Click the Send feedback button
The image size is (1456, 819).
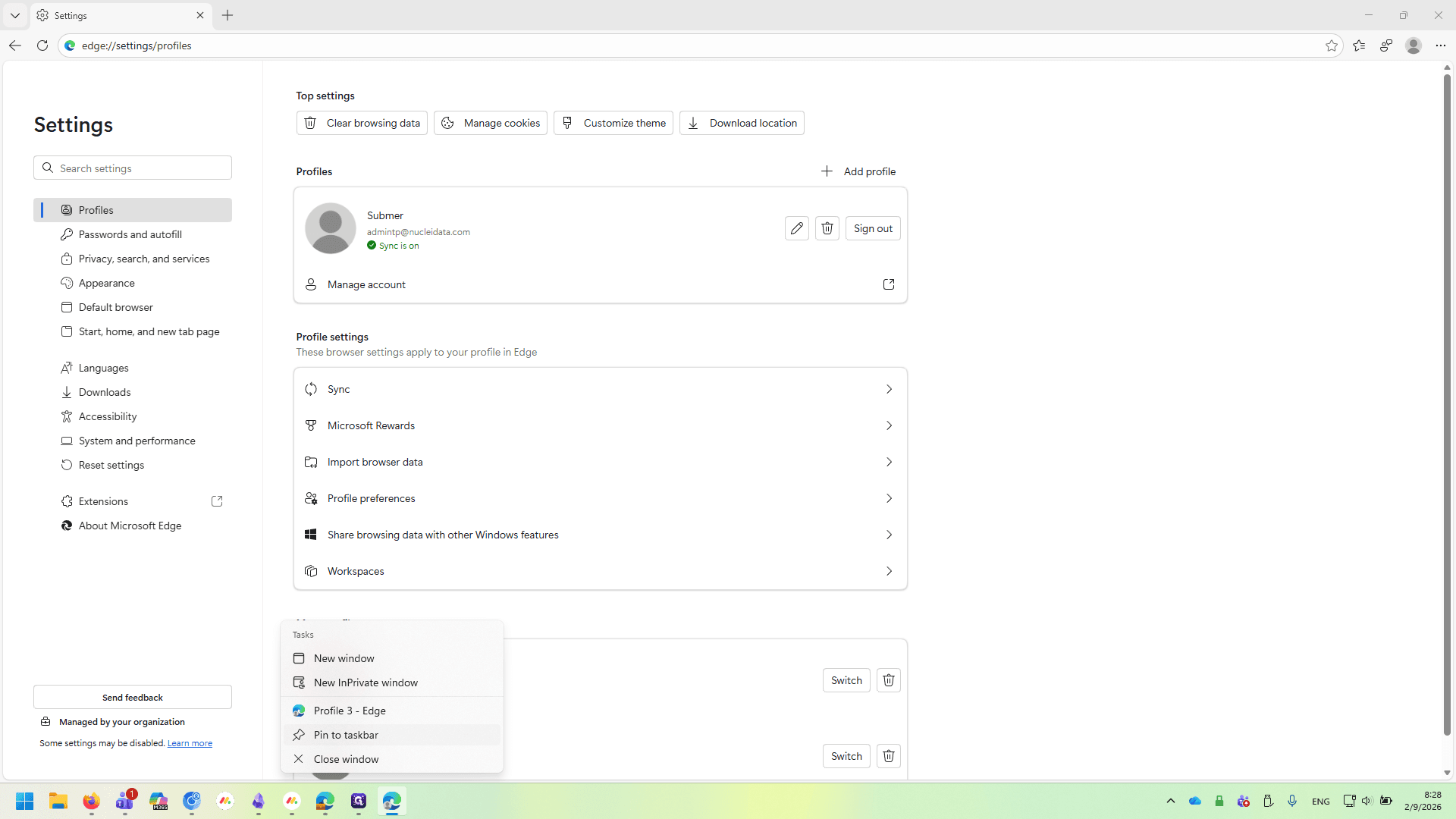[133, 697]
